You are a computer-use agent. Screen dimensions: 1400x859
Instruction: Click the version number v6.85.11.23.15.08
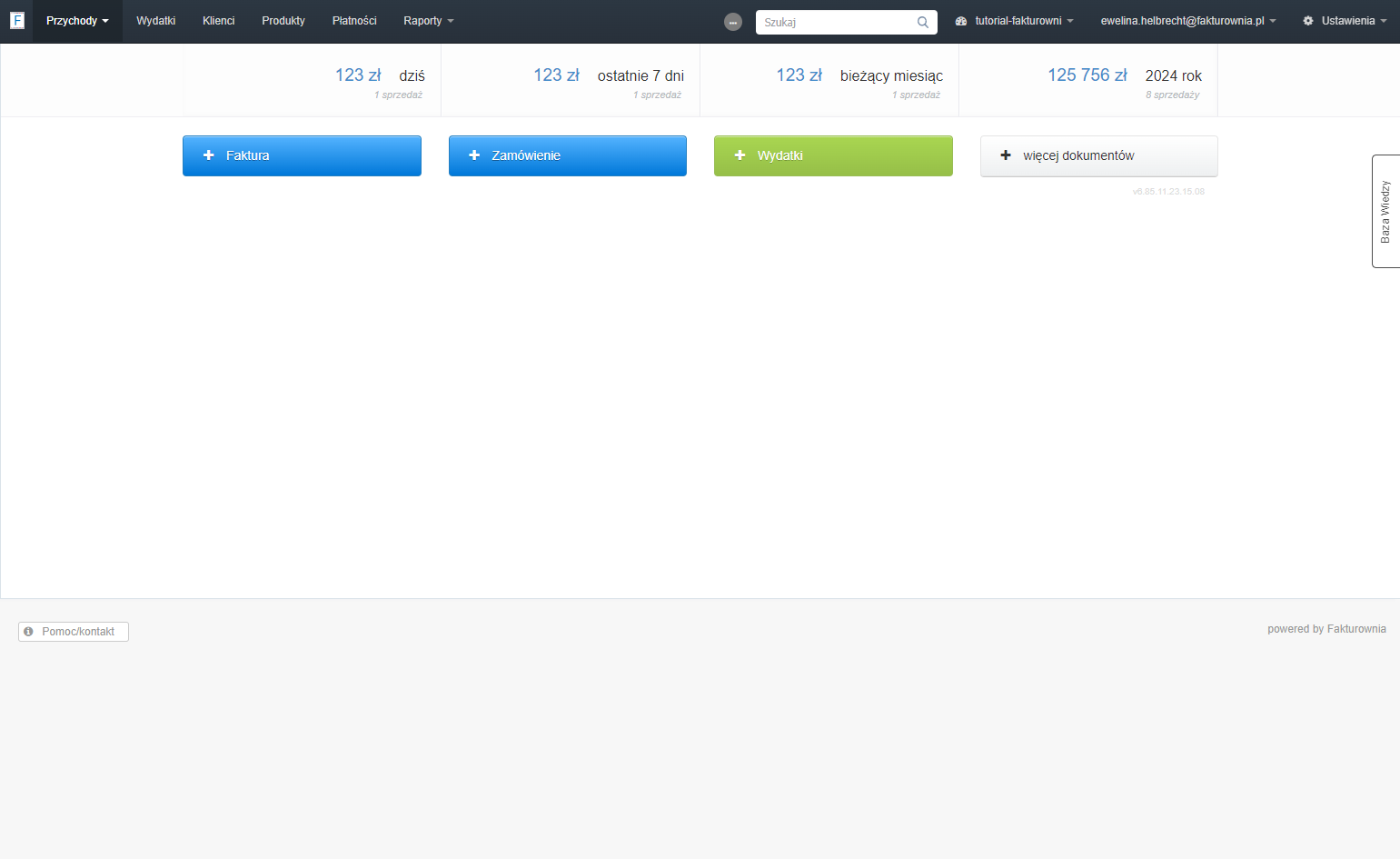click(x=1168, y=192)
